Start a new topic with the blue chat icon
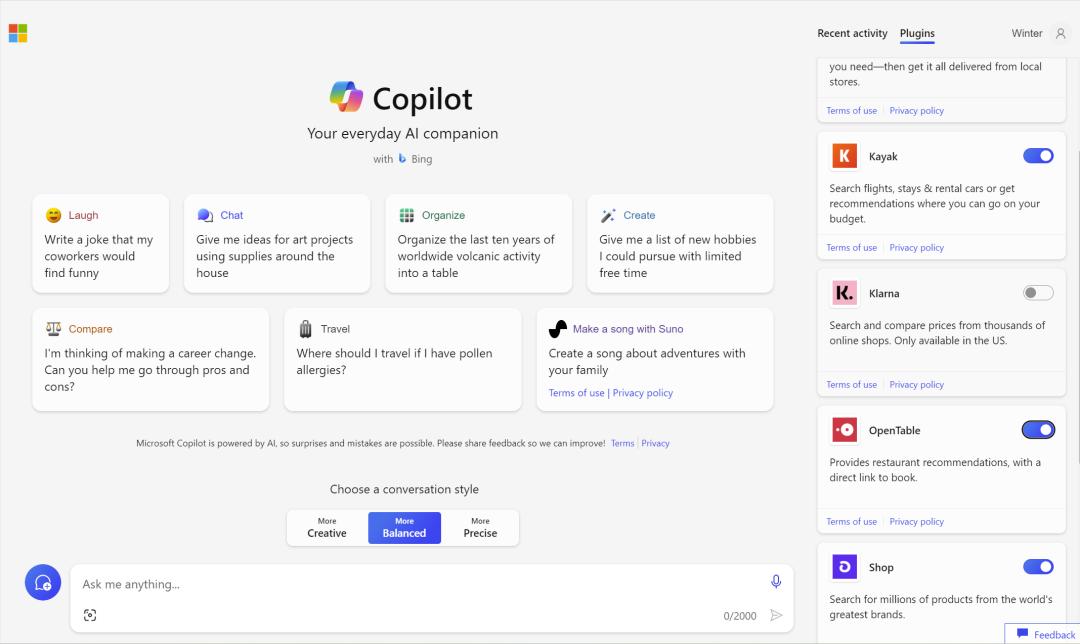This screenshot has width=1080, height=644. 43,582
